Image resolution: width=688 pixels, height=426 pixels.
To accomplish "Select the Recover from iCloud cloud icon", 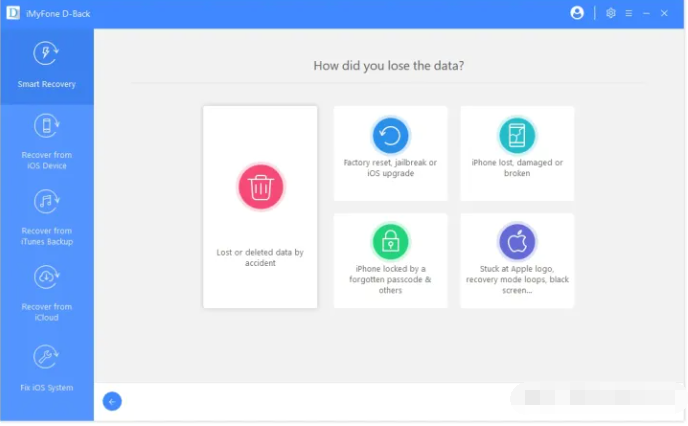I will pos(46,277).
